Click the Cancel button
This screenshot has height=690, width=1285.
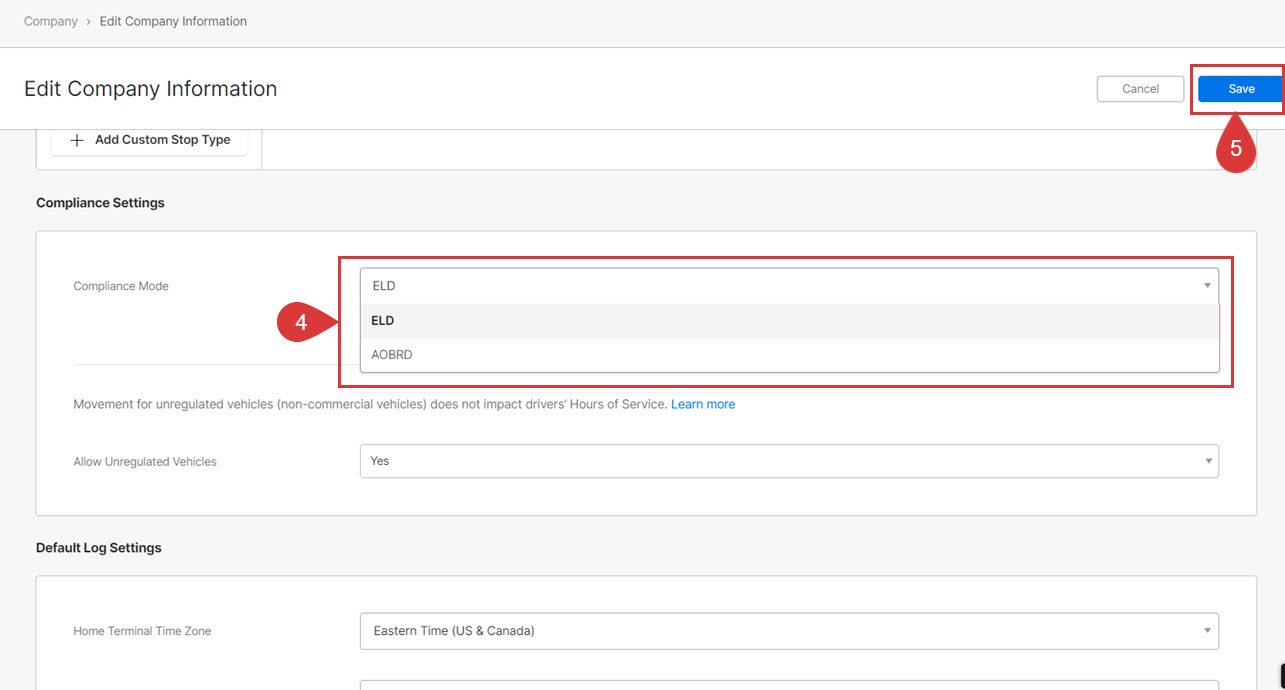pos(1140,89)
